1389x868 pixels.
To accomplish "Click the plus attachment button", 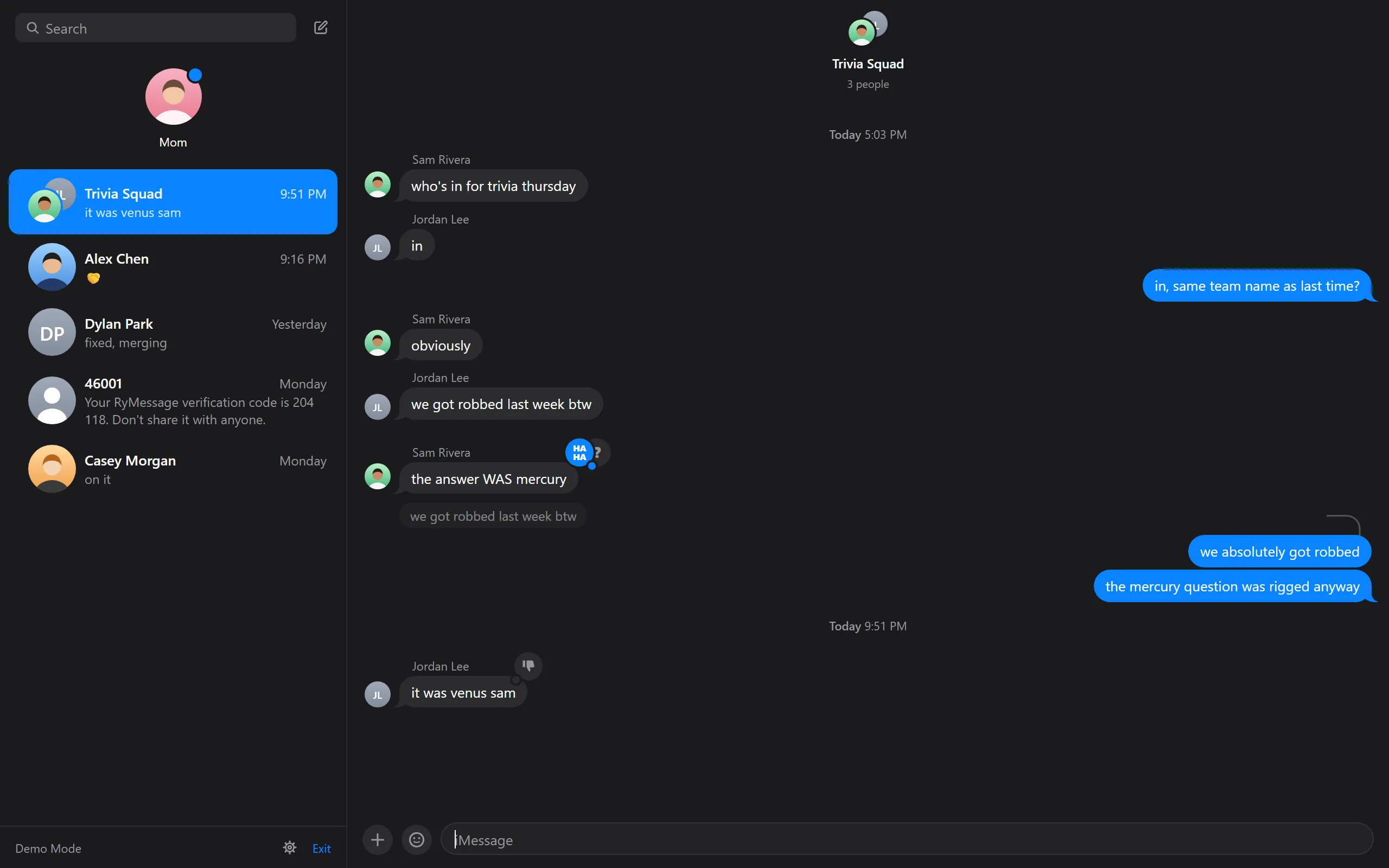I will pos(378,840).
